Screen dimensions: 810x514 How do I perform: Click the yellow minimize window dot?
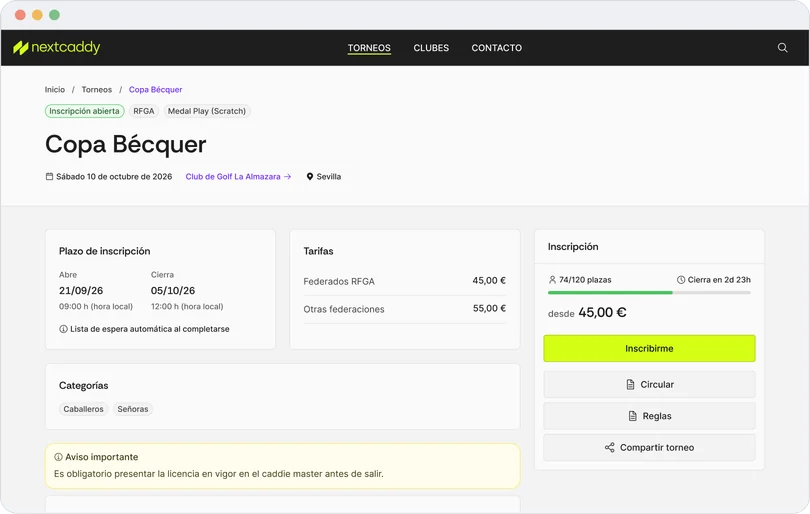tap(37, 15)
